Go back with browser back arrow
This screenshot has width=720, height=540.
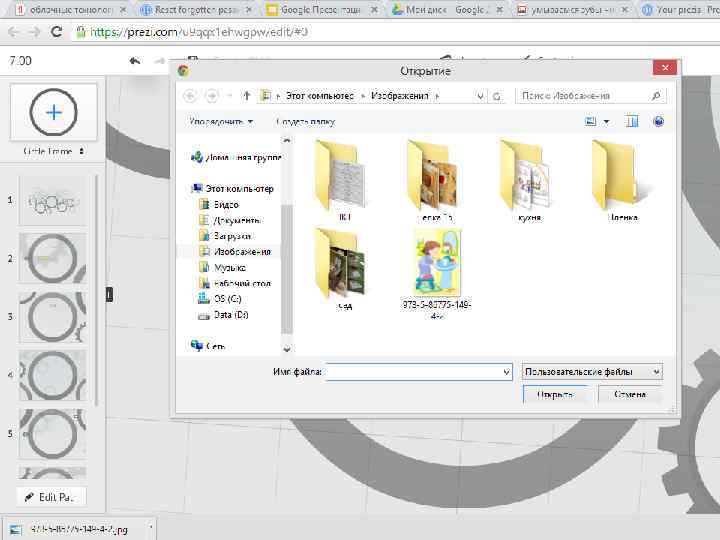click(x=13, y=32)
